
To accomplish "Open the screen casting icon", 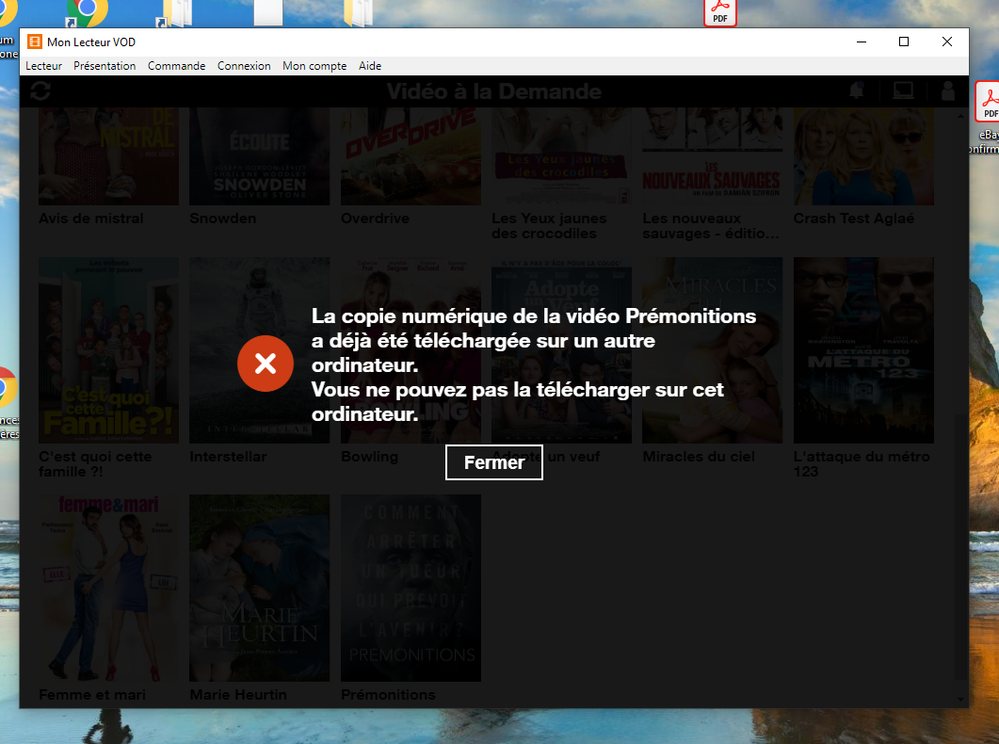I will pos(903,90).
